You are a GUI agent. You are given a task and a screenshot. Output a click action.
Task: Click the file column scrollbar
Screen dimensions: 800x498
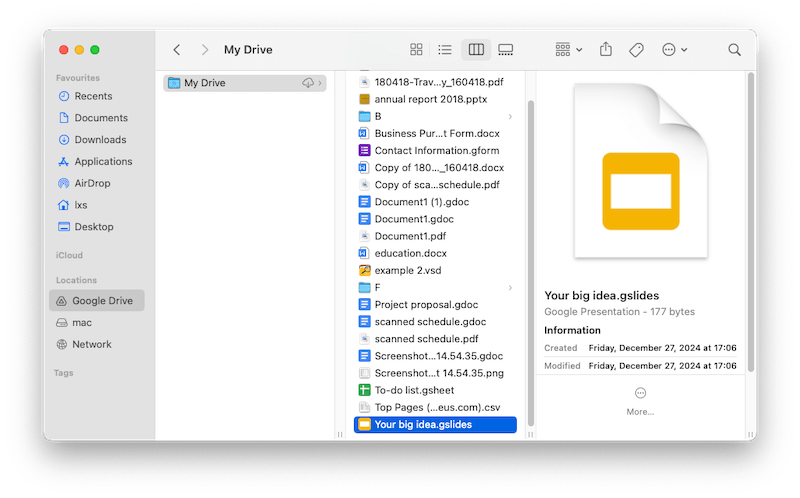tap(531, 263)
